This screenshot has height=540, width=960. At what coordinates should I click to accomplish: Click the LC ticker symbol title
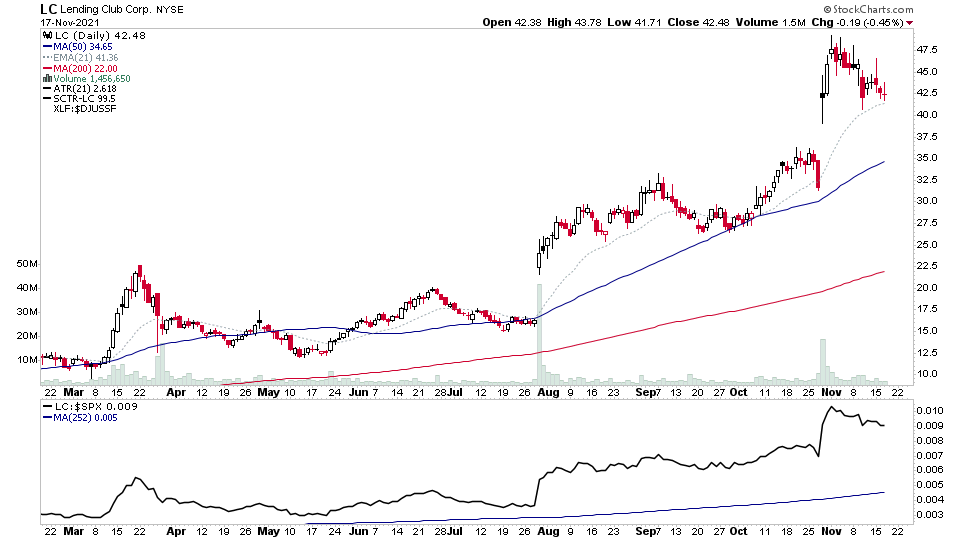48,9
